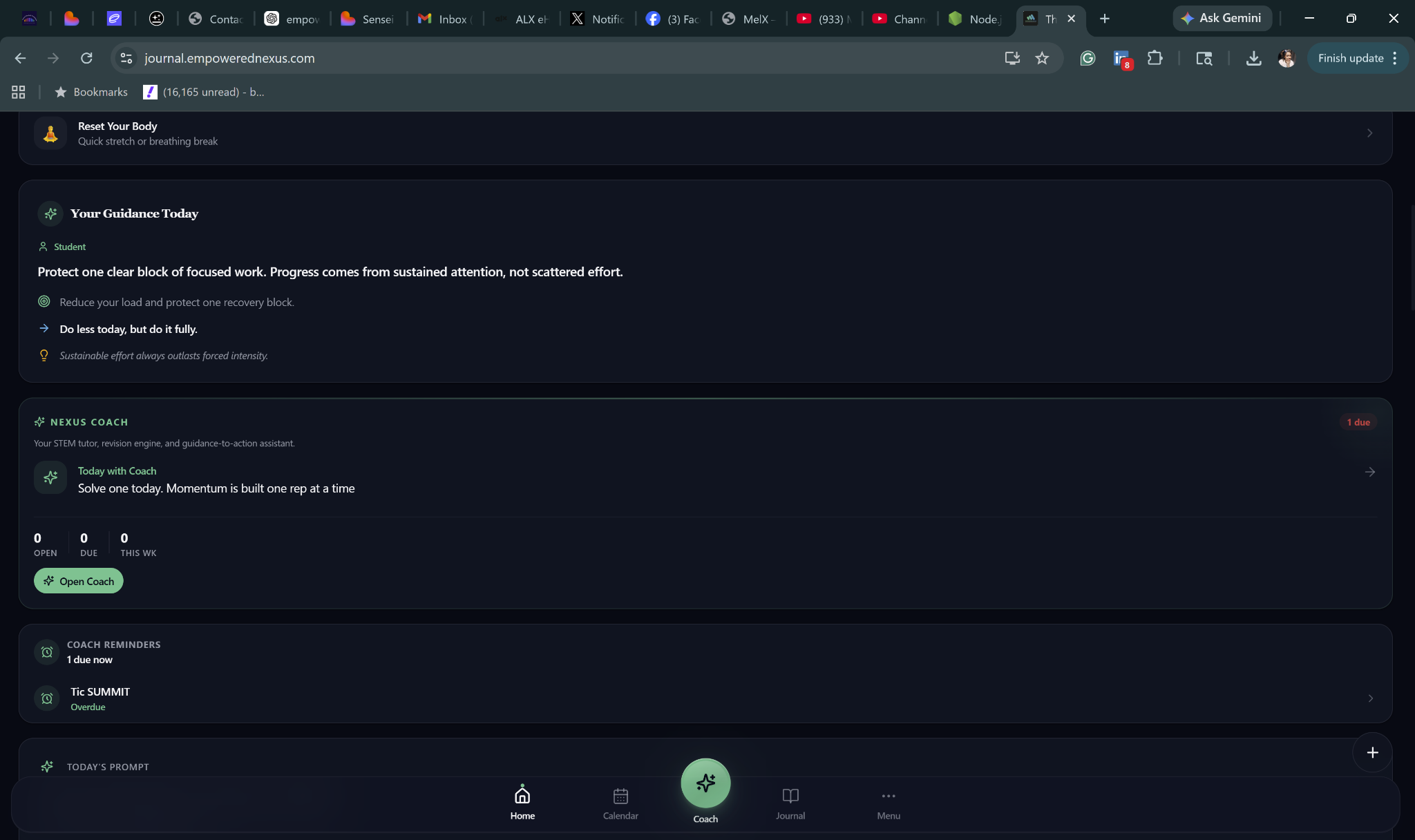Switch to the Contact browser tab
This screenshot has width=1415, height=840.
click(x=216, y=19)
